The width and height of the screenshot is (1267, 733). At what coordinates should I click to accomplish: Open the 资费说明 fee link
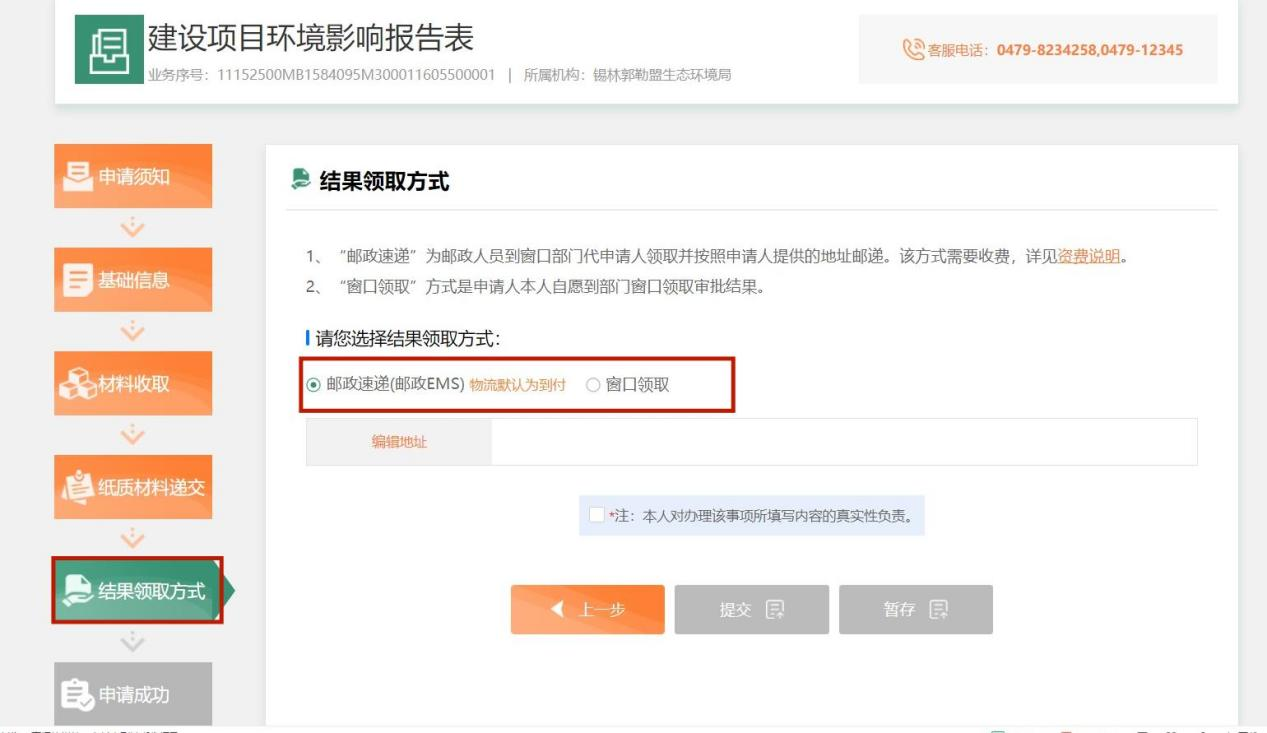pos(1088,257)
